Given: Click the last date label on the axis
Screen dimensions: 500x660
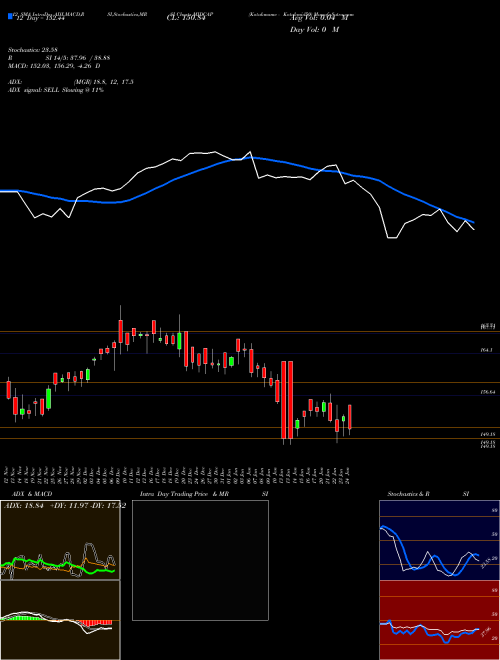Looking at the screenshot, I should pos(349,474).
